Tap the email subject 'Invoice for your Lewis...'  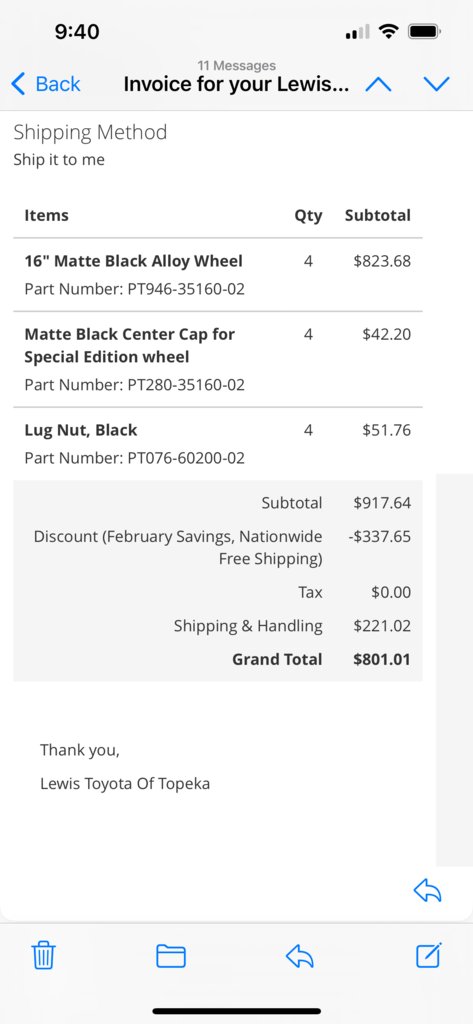click(x=236, y=84)
